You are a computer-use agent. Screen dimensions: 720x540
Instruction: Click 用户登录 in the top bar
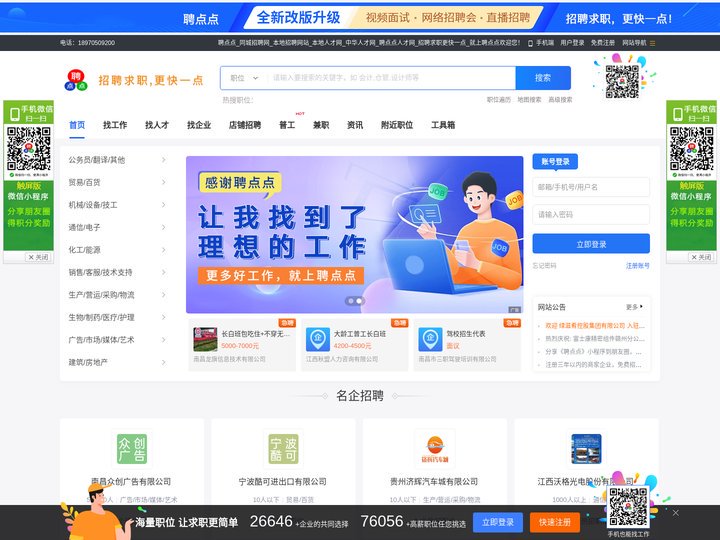coord(572,43)
